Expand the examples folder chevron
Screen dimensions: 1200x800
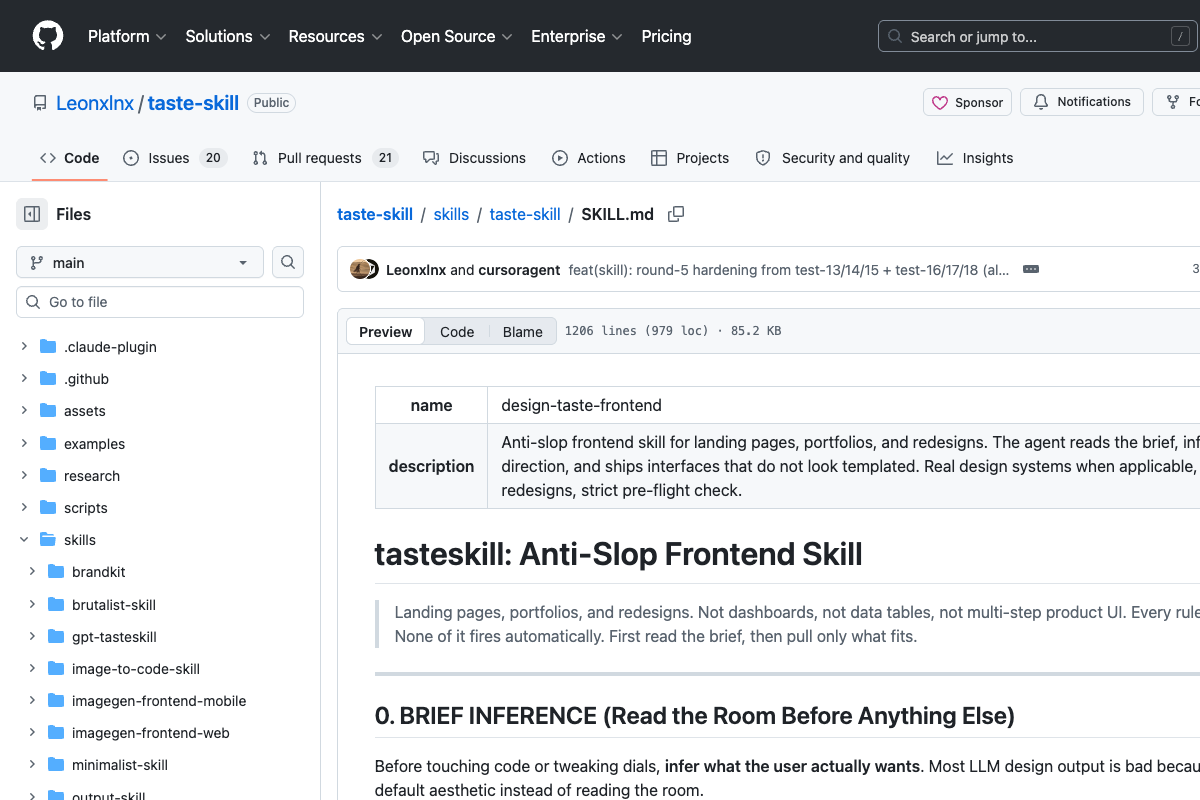[x=24, y=443]
